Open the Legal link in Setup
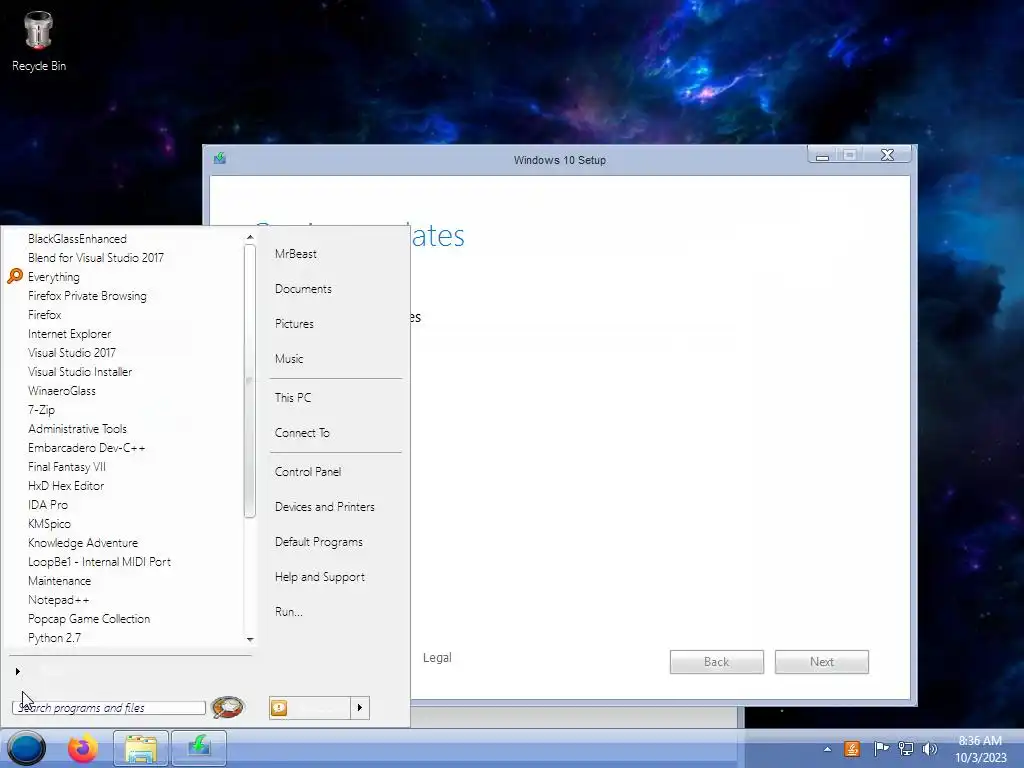The image size is (1024, 768). click(437, 658)
